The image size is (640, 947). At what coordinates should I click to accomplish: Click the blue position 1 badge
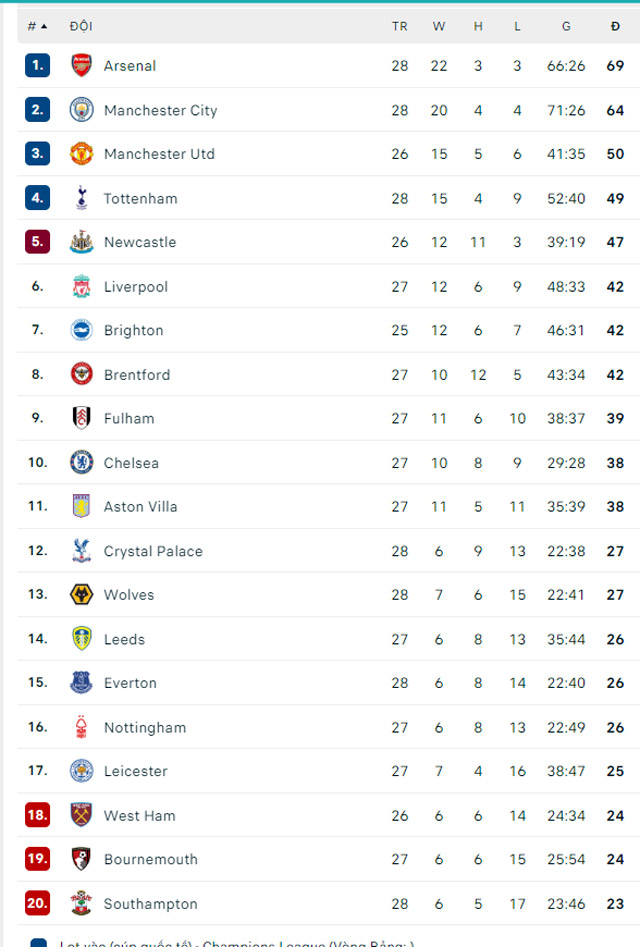[x=37, y=66]
